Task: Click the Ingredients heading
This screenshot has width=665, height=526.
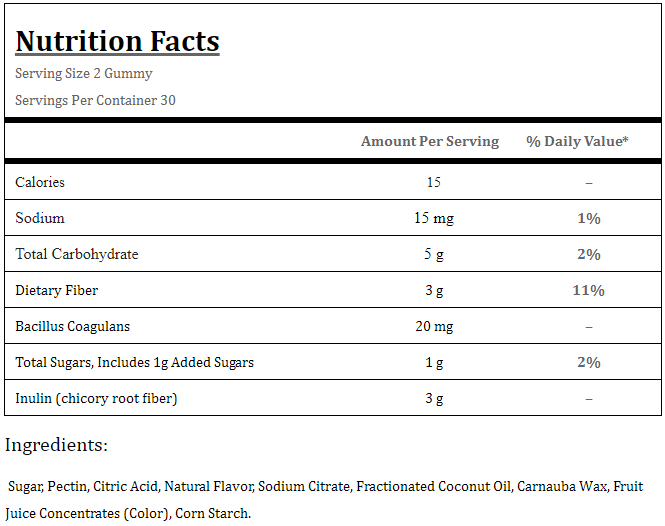Action: tap(56, 445)
